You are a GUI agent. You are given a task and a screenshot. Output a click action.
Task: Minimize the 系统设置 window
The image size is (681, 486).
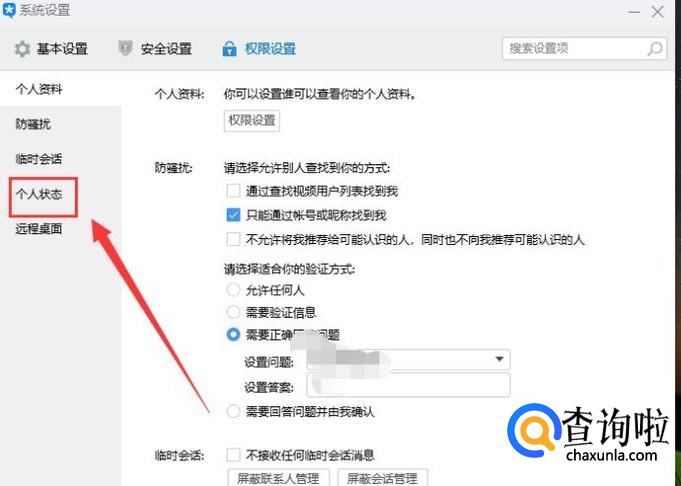[x=634, y=12]
